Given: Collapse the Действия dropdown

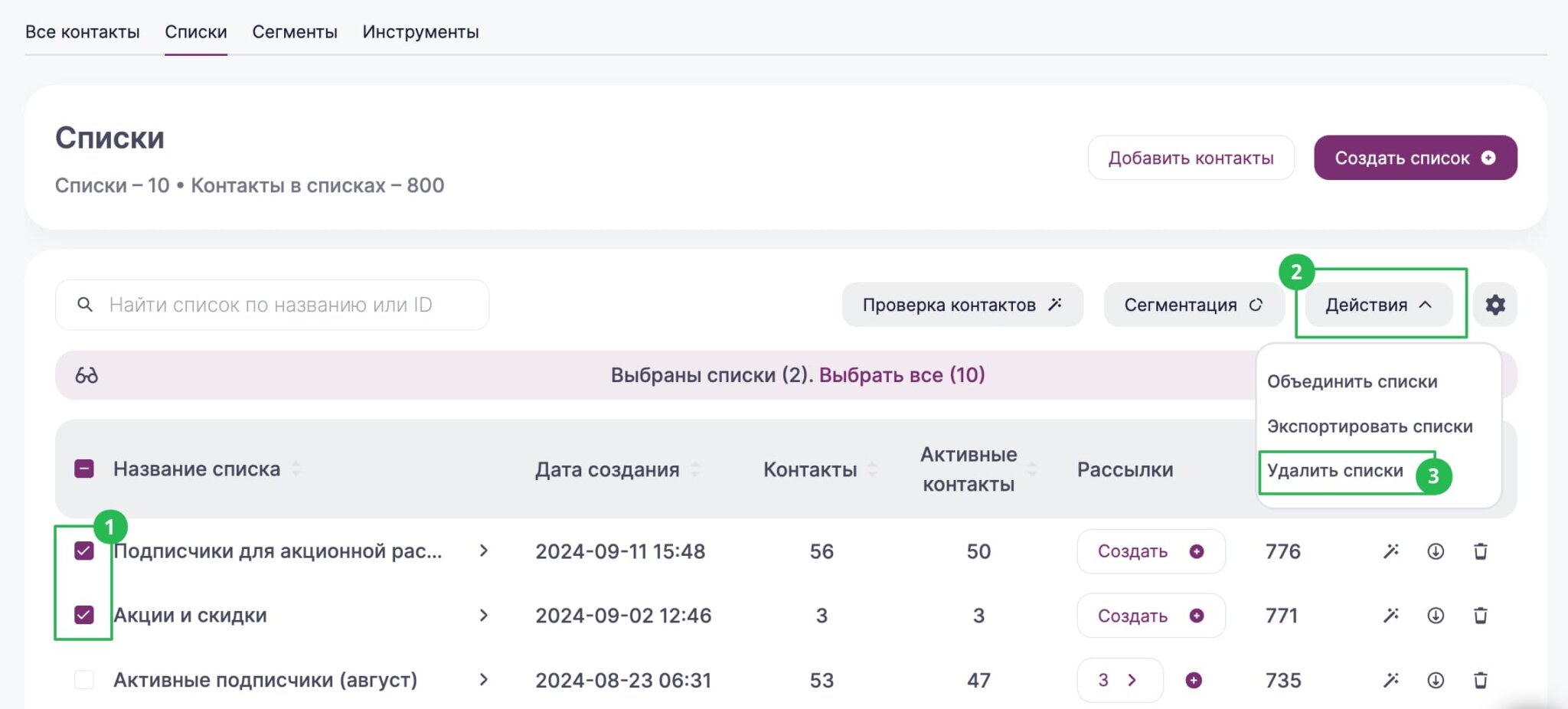Looking at the screenshot, I should 1378,305.
